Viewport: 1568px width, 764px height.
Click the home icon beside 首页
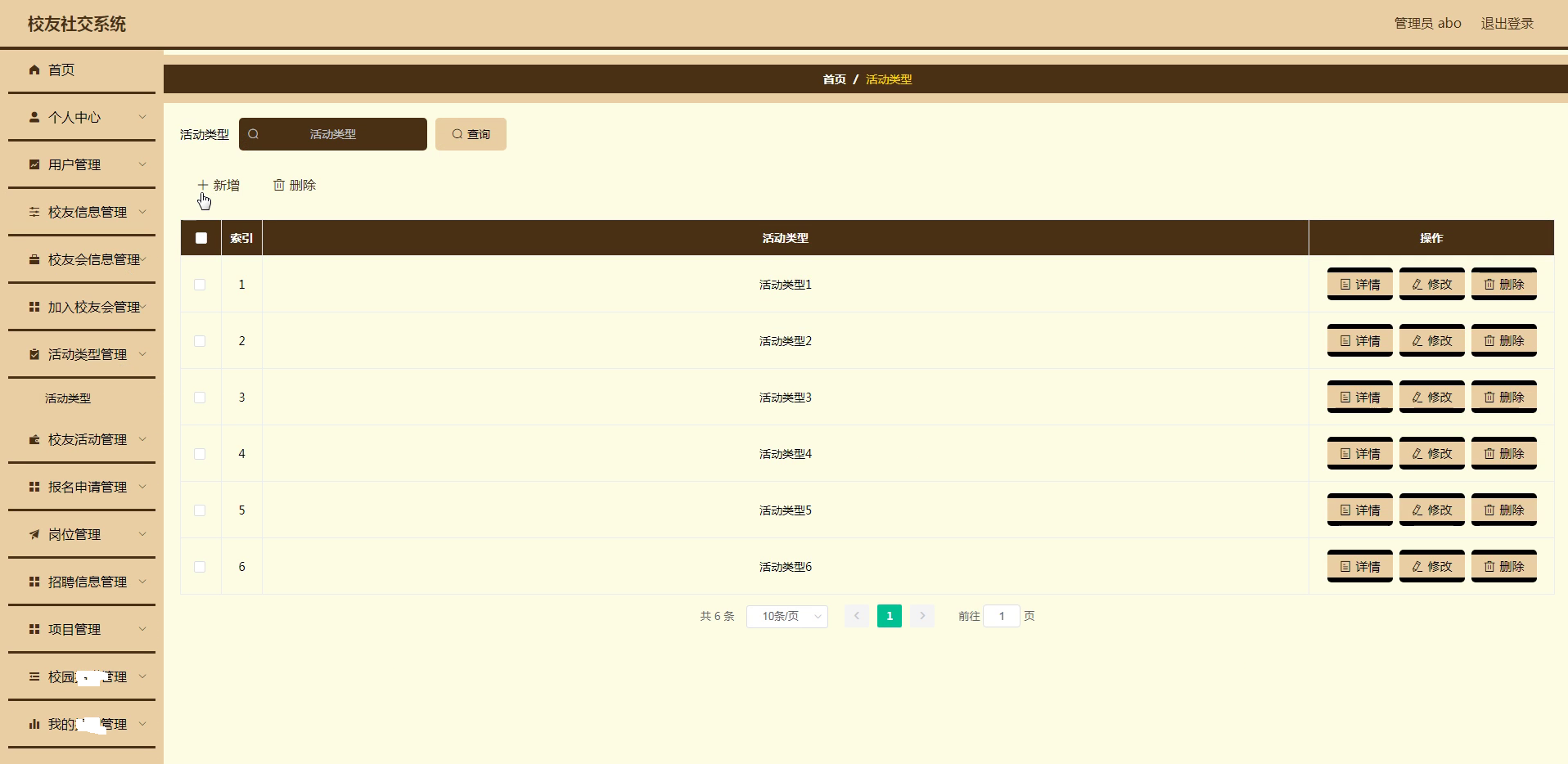(x=34, y=70)
